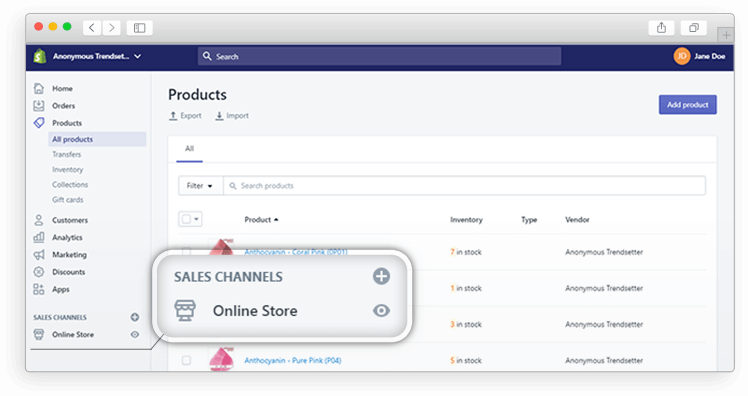Viewport: 748px width, 396px height.
Task: Sort by the Product column header
Action: click(x=261, y=219)
